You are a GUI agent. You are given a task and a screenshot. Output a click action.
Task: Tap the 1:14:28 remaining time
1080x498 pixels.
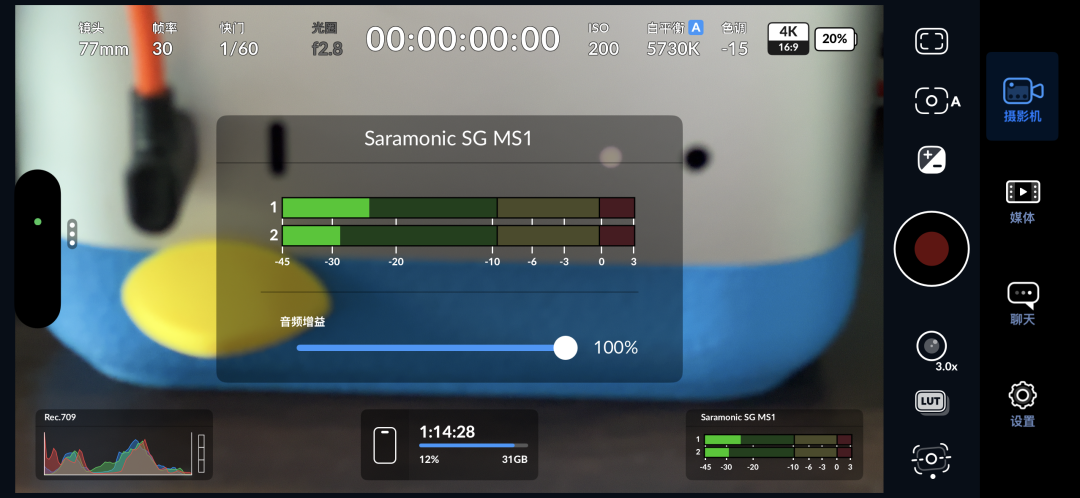click(447, 432)
